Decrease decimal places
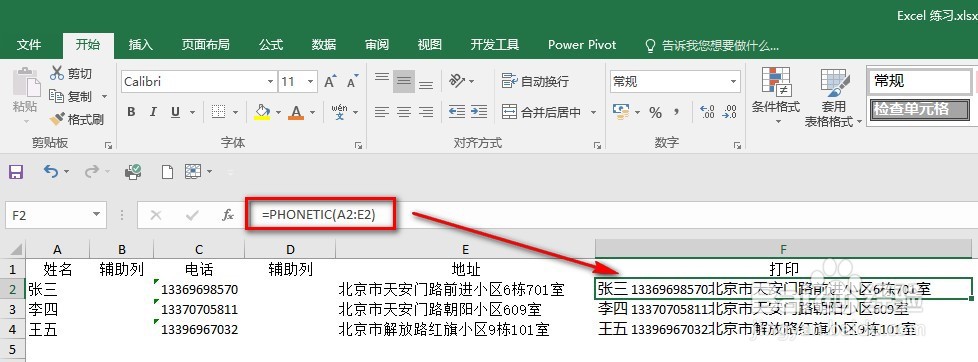The image size is (978, 362). [729, 112]
